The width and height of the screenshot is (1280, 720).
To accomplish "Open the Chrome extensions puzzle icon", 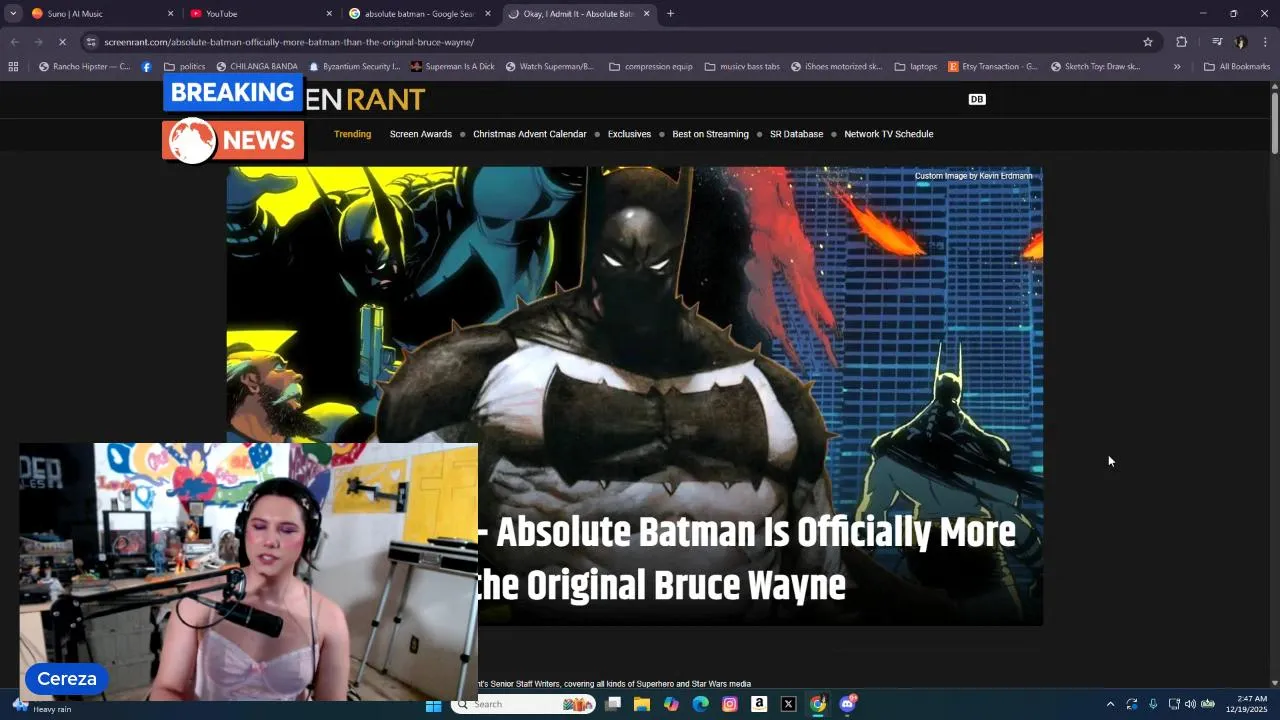I will pyautogui.click(x=1182, y=42).
